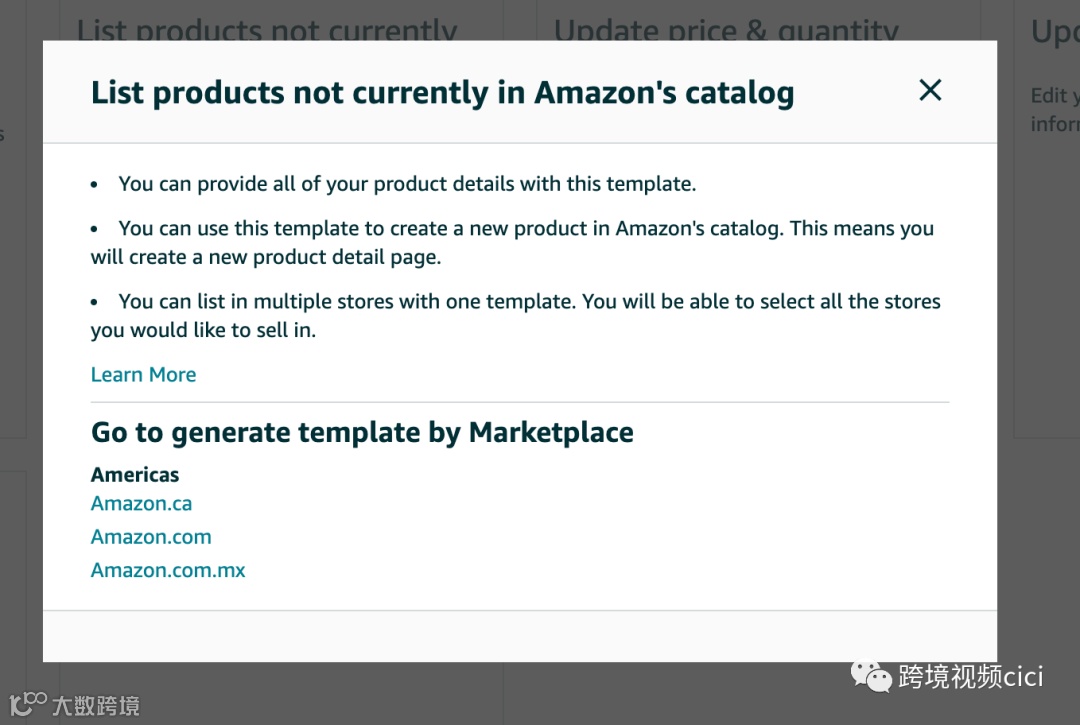Click the Americas region label
Image resolution: width=1080 pixels, height=725 pixels.
(x=135, y=475)
